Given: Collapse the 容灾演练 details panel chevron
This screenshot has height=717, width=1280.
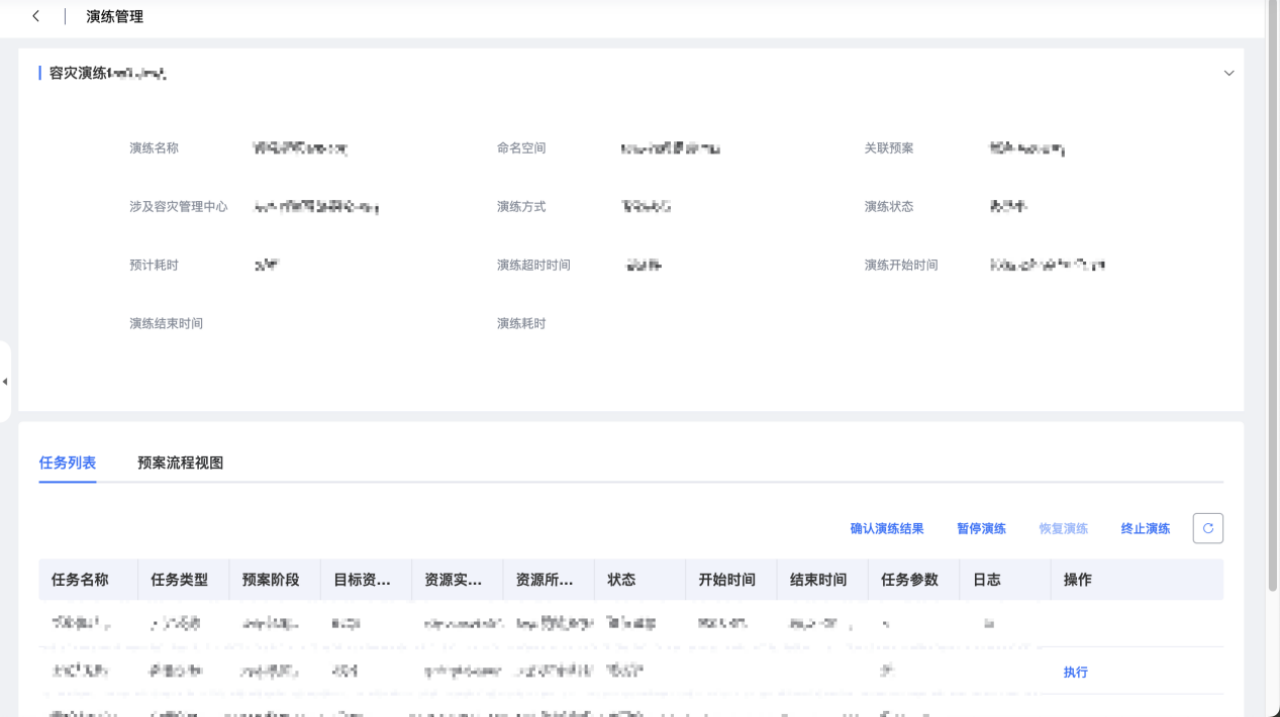Looking at the screenshot, I should 1229,73.
